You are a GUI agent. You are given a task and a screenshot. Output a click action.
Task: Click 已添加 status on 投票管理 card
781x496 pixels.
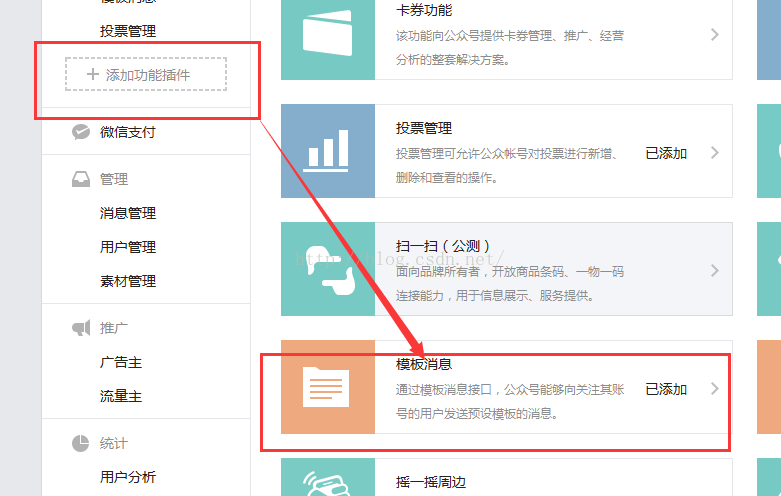point(666,153)
